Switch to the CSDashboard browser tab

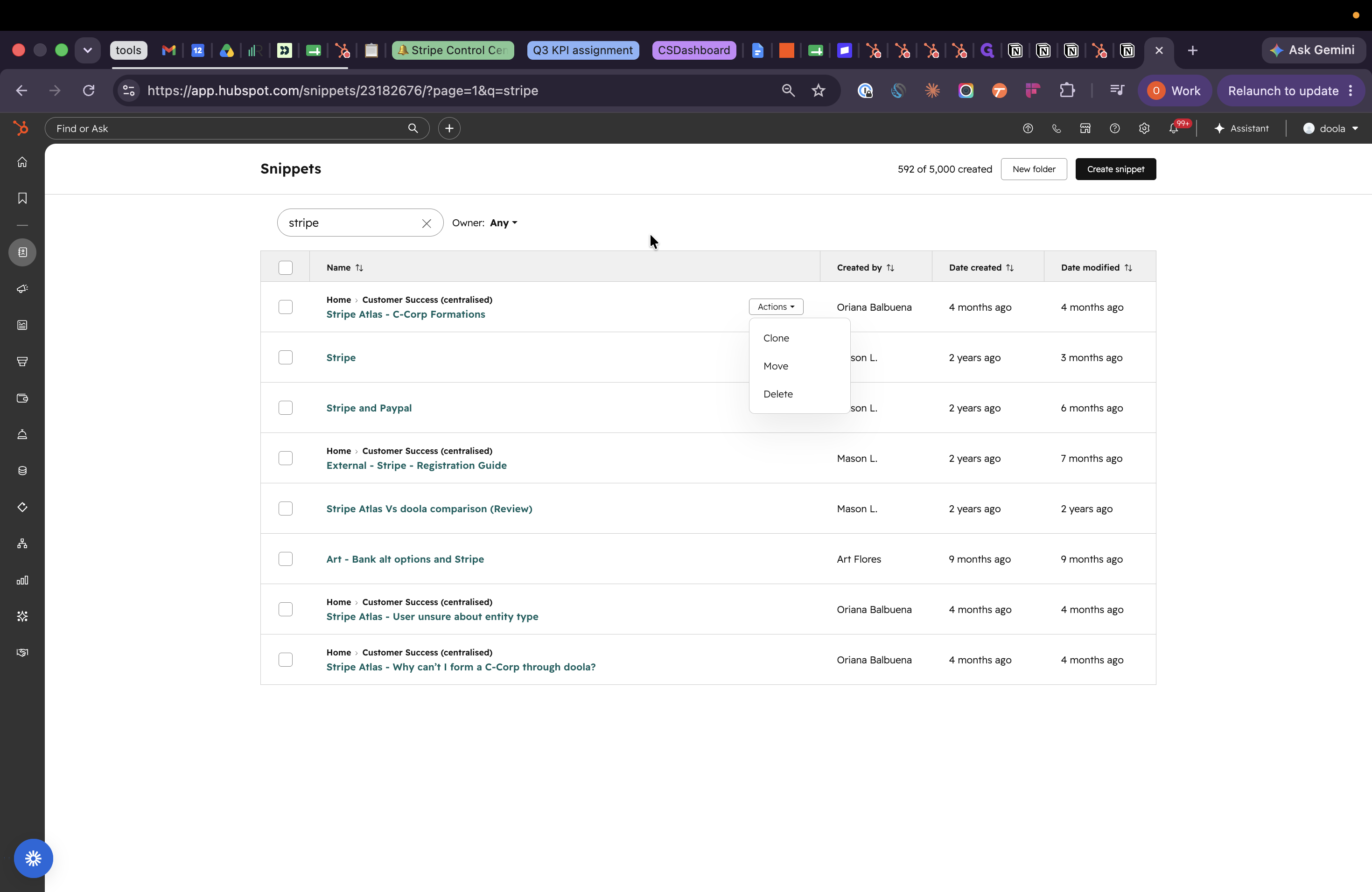pyautogui.click(x=693, y=50)
